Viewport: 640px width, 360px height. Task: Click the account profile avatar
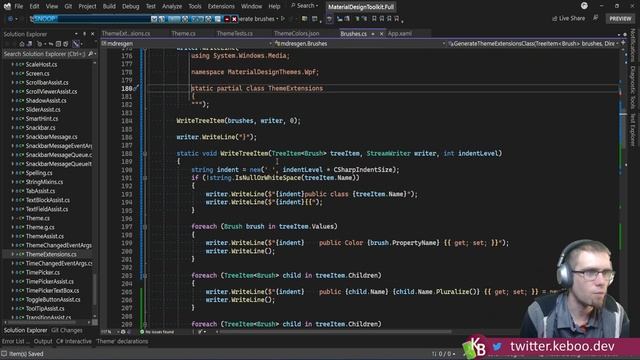[x=584, y=6]
